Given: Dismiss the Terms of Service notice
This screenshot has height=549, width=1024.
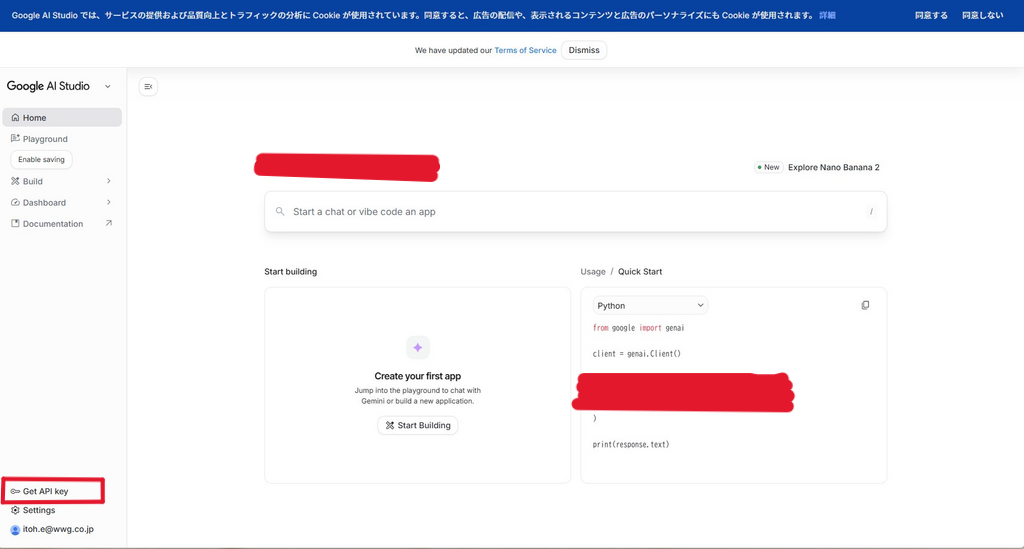Looking at the screenshot, I should coord(584,50).
